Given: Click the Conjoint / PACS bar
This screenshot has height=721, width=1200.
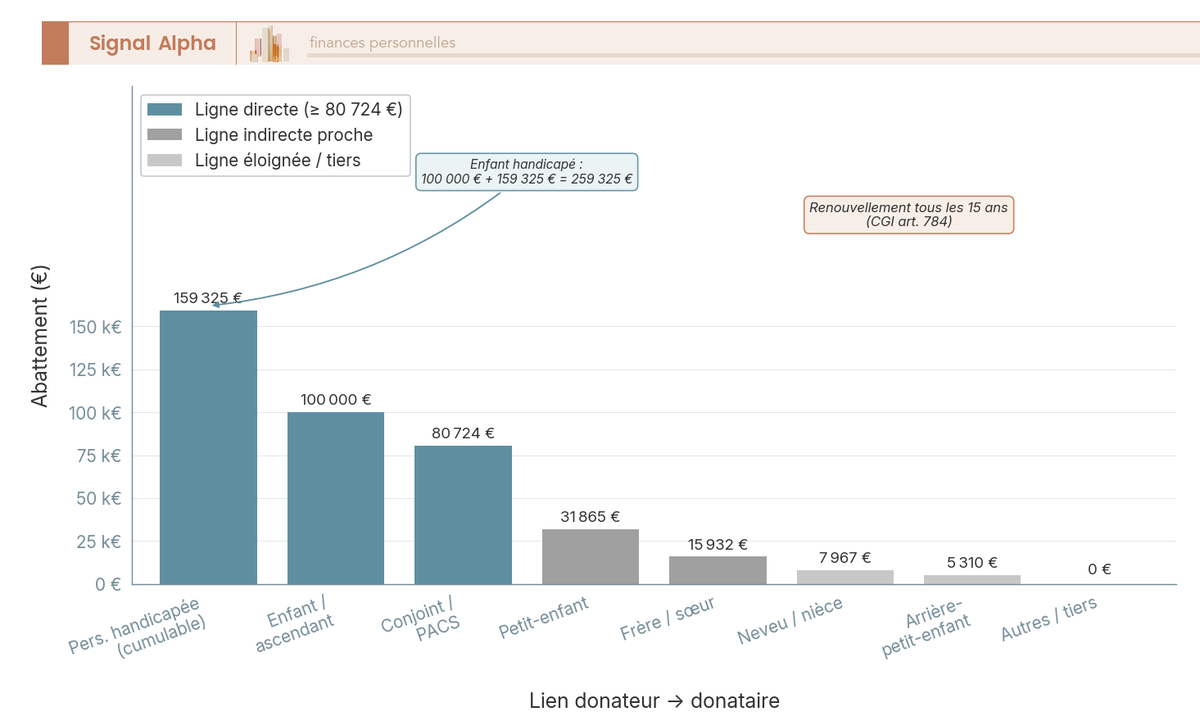Looking at the screenshot, I should pyautogui.click(x=463, y=515).
